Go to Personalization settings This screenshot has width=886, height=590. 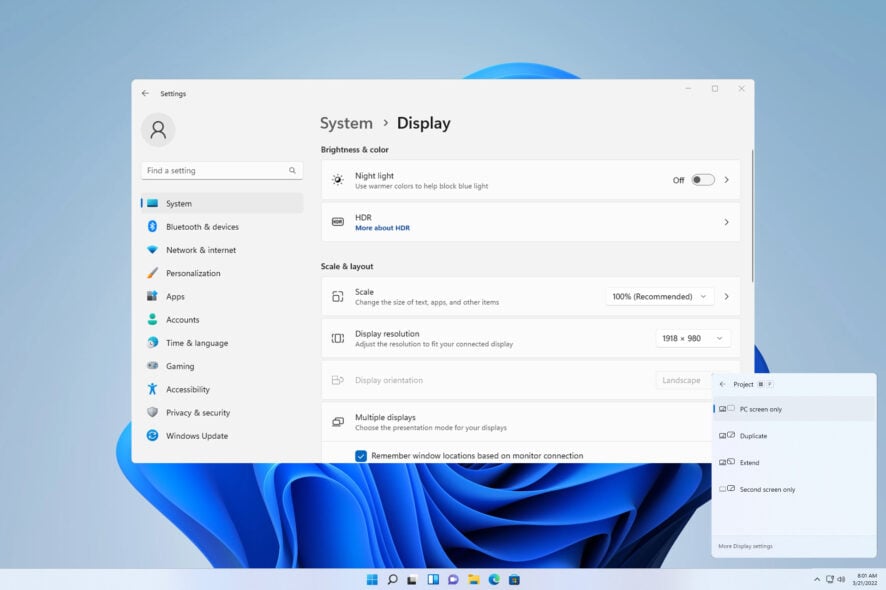pos(222,273)
